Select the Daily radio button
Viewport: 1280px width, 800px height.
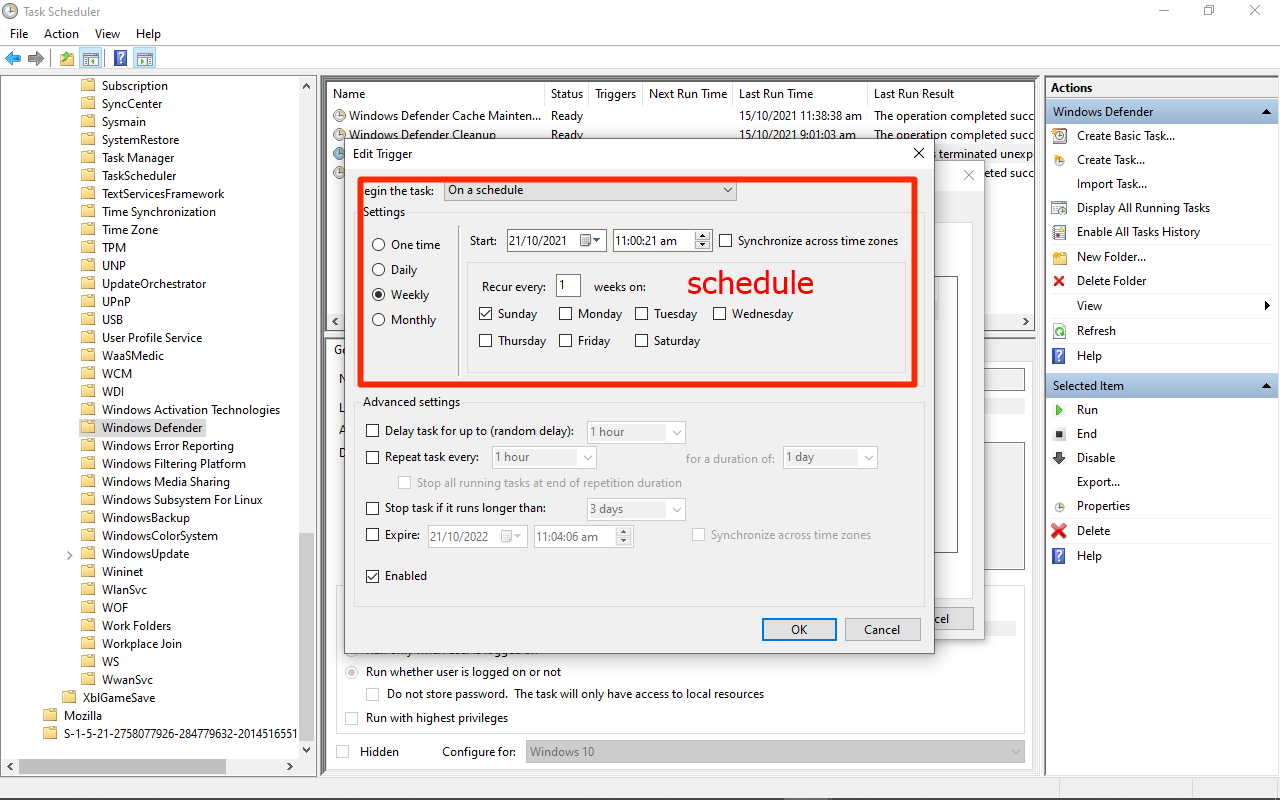(378, 270)
